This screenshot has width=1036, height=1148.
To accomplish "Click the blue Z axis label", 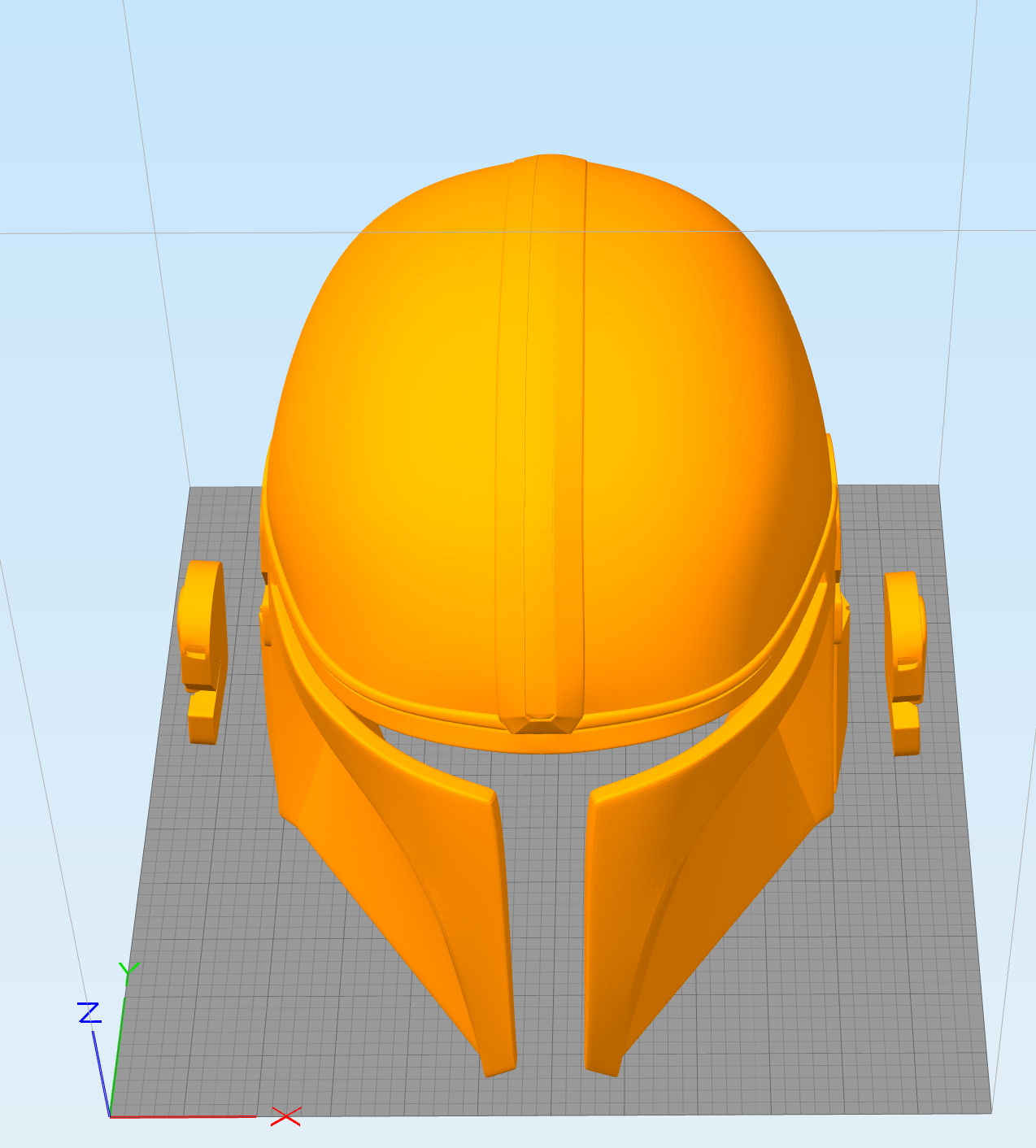I will click(x=89, y=1012).
